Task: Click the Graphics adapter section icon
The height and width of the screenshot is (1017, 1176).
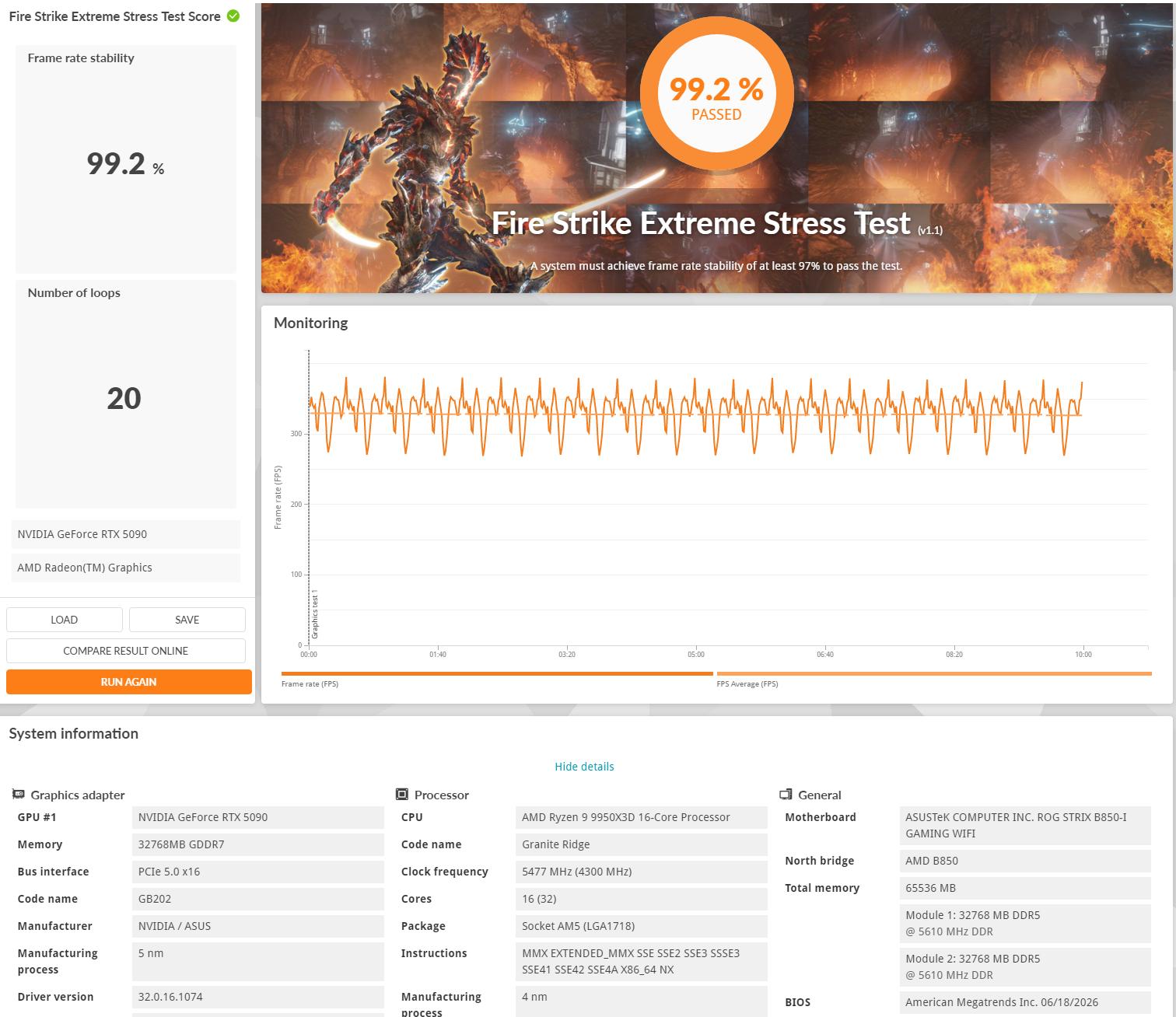Action: (18, 794)
